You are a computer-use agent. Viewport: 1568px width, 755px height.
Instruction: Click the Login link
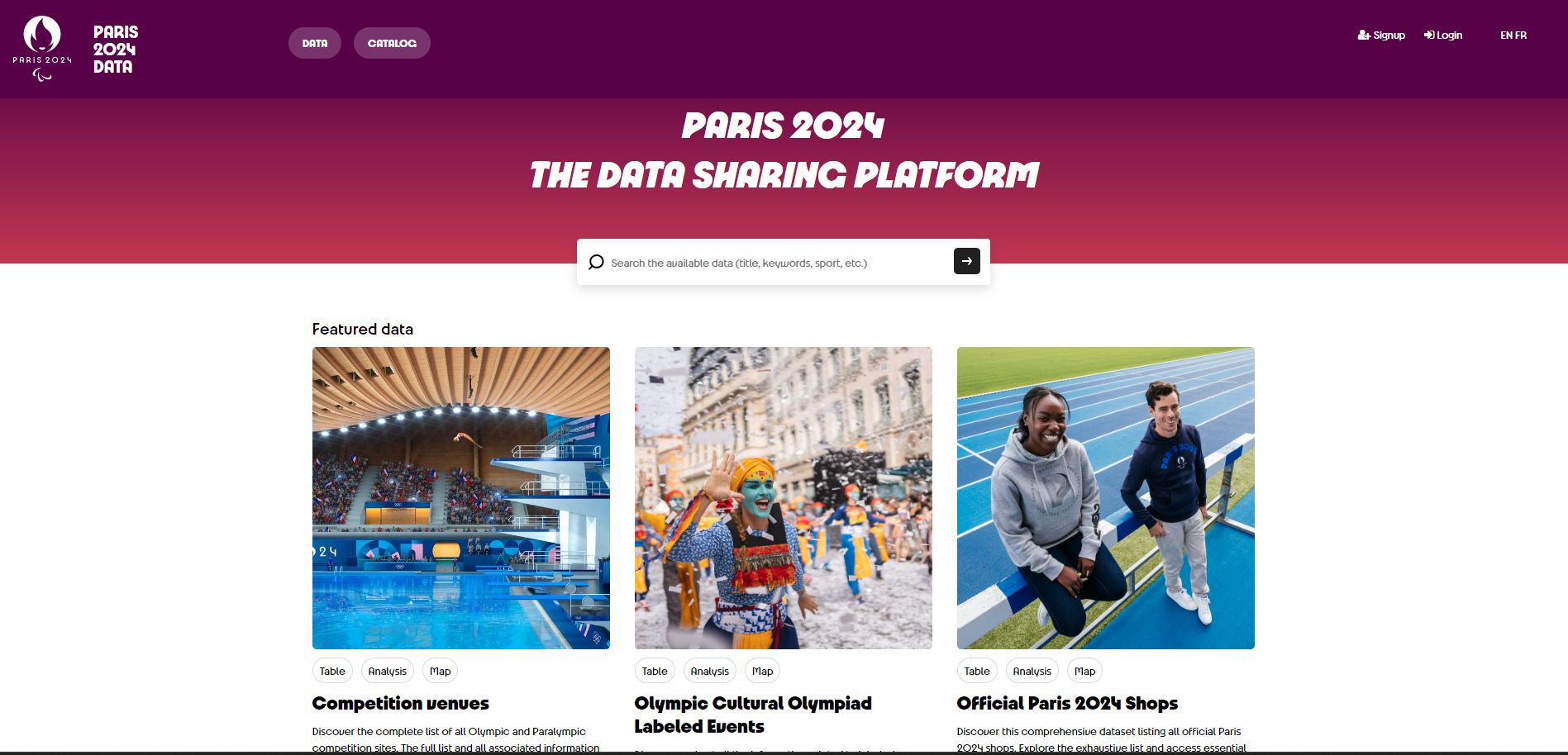[1443, 36]
